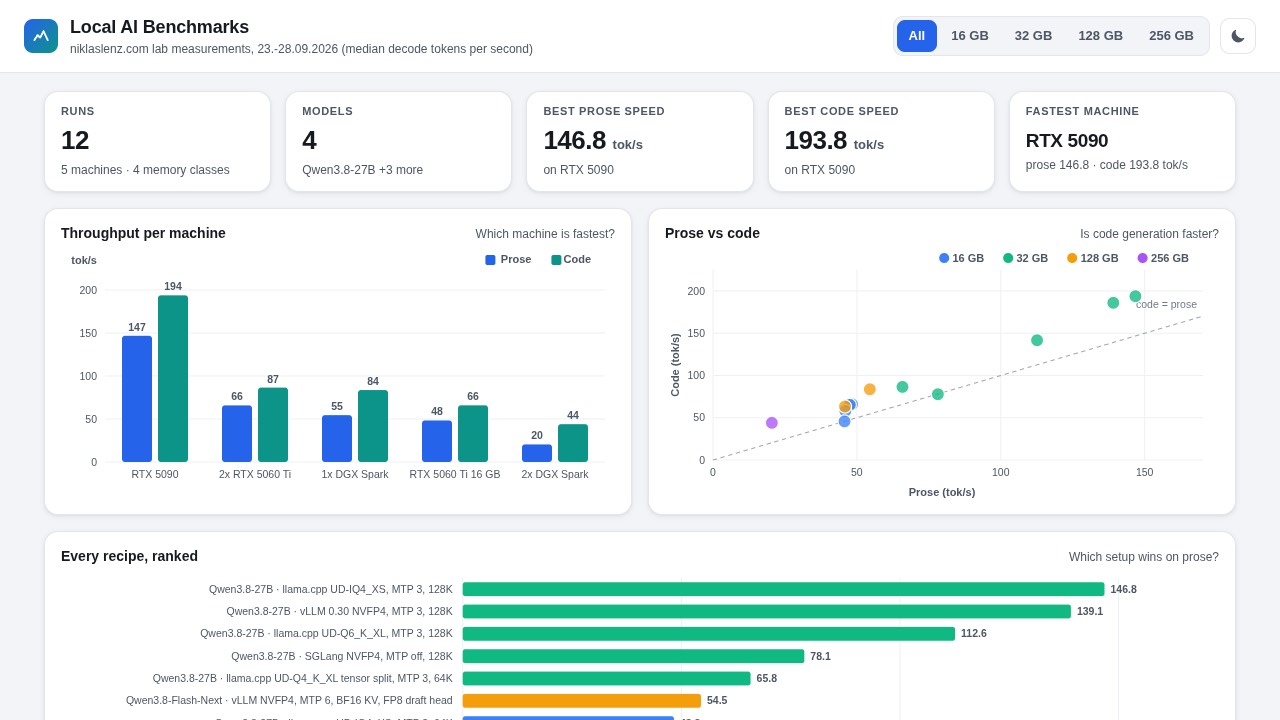Click the lone orange point near prose 55
The height and width of the screenshot is (720, 1280).
[x=870, y=389]
